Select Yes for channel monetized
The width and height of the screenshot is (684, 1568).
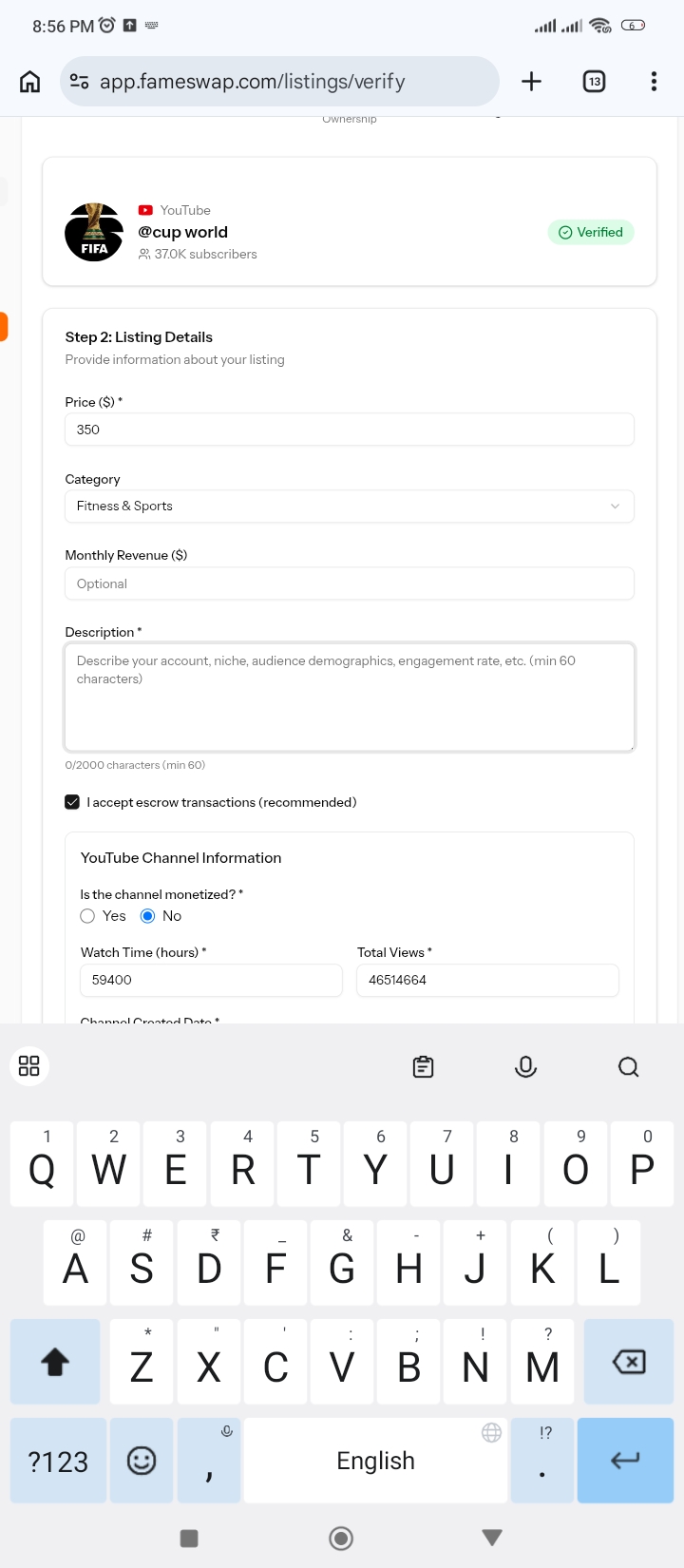(87, 916)
